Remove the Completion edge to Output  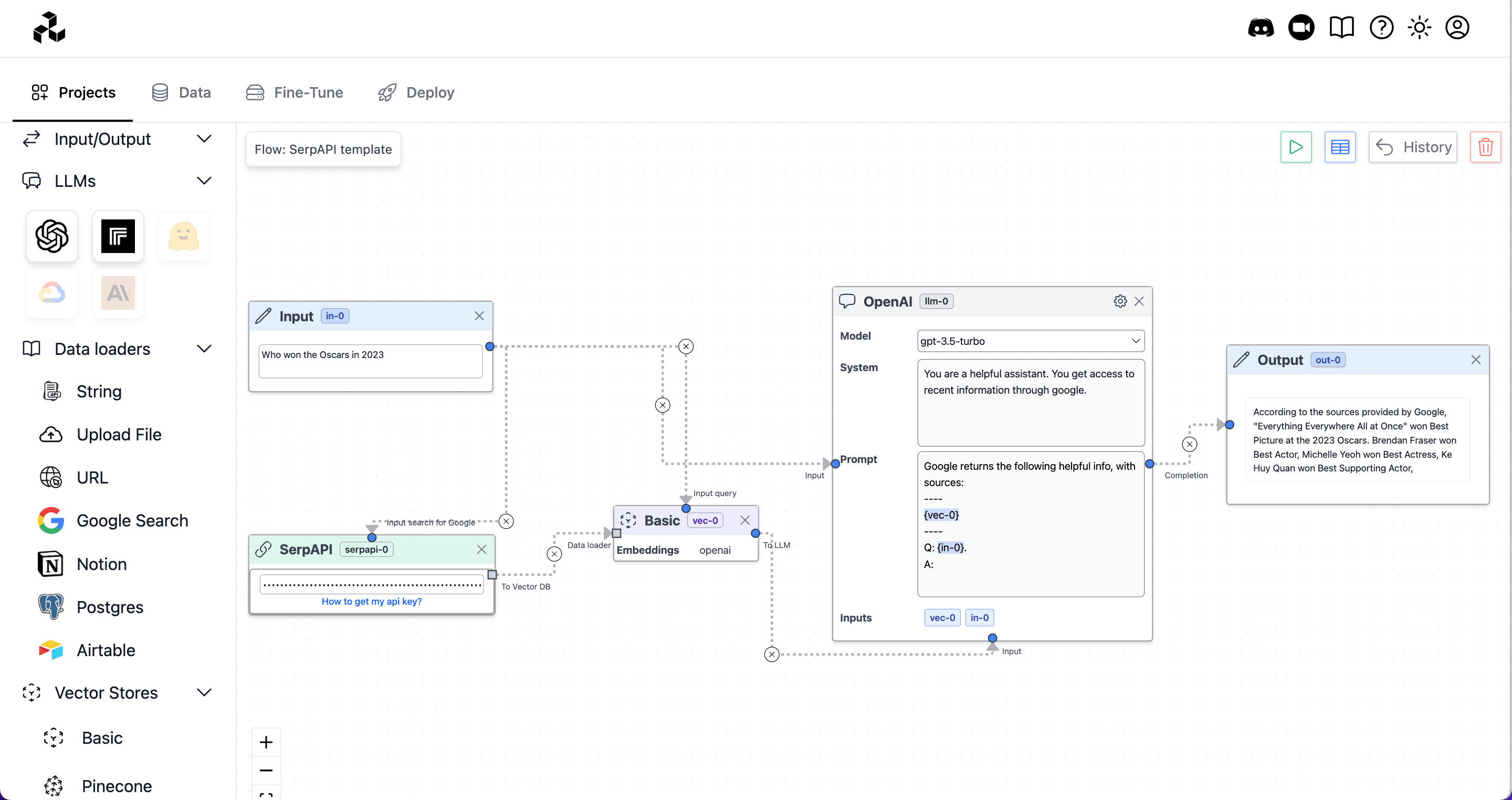coord(1189,444)
